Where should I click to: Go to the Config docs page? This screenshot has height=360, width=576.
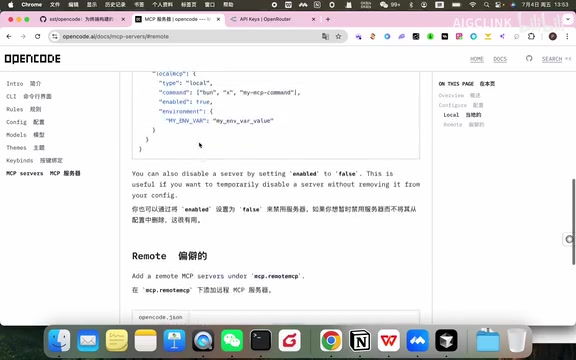tap(25, 122)
